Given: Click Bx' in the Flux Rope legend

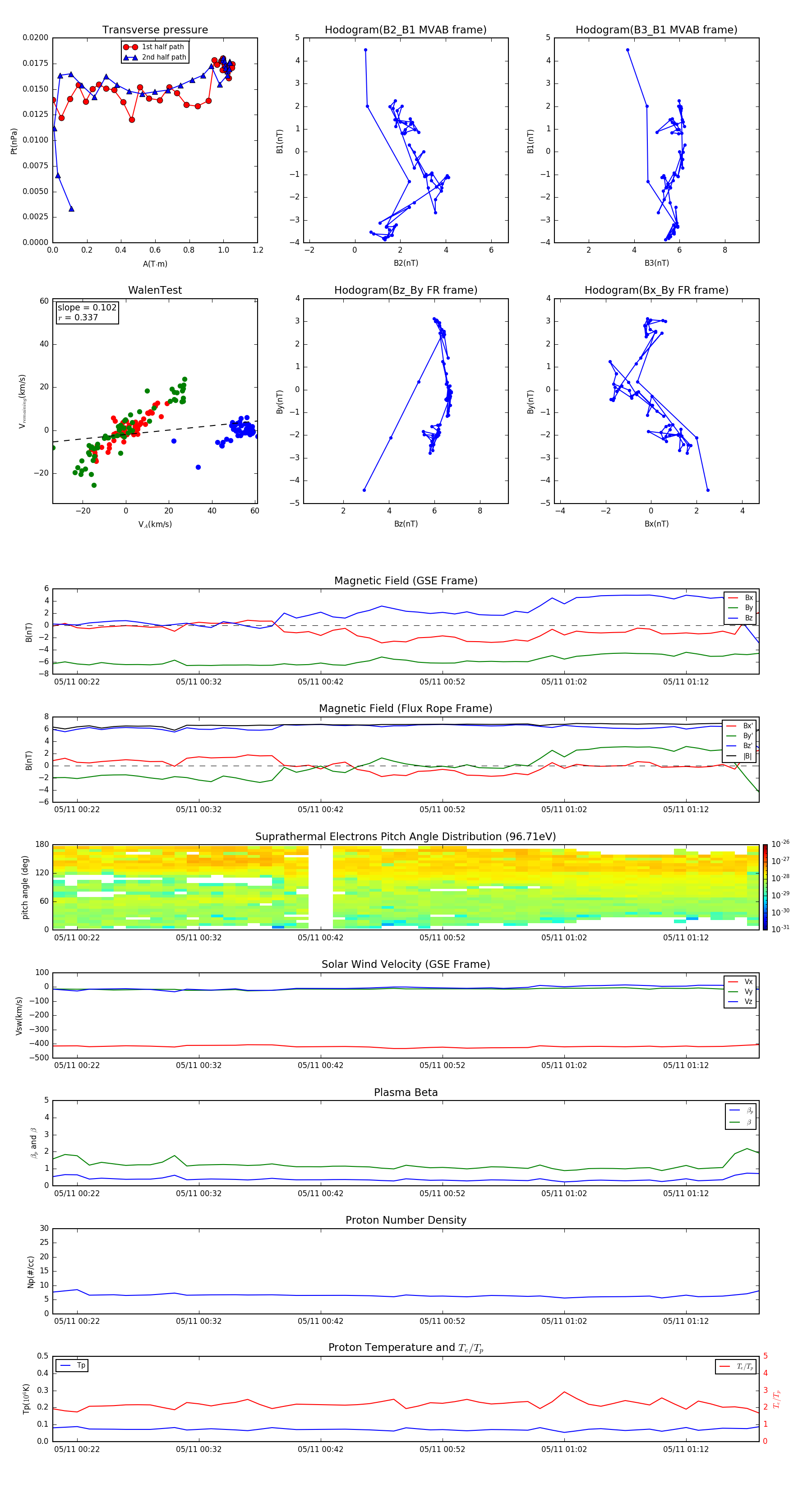Looking at the screenshot, I should (x=739, y=726).
